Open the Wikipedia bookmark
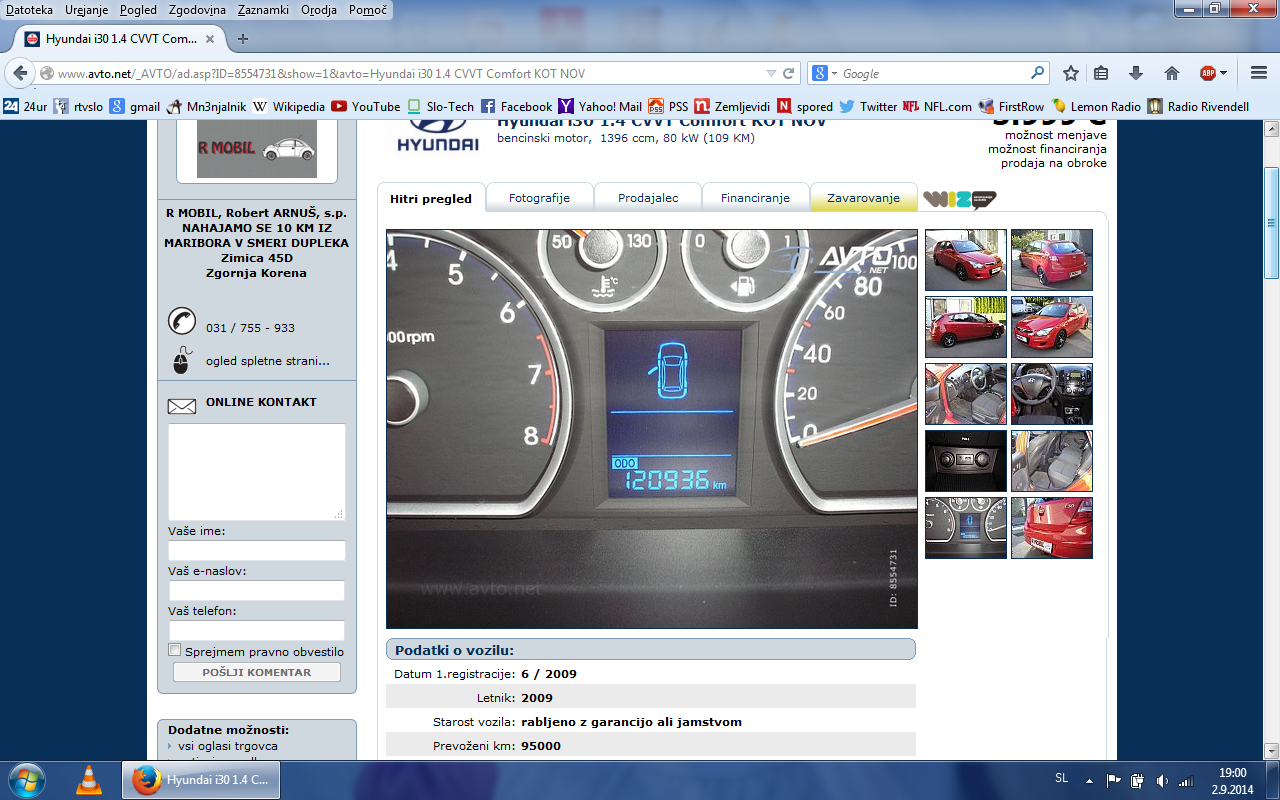This screenshot has height=800, width=1280. pos(289,106)
